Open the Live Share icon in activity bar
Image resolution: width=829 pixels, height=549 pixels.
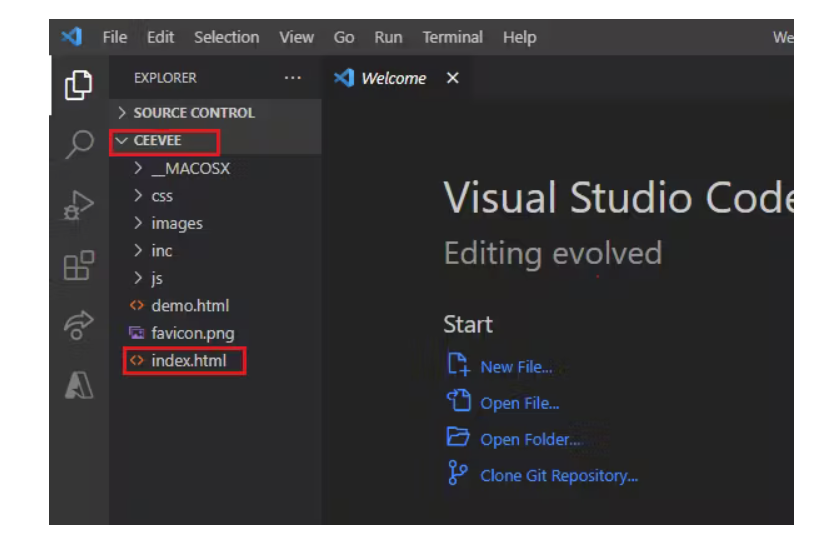pos(78,326)
